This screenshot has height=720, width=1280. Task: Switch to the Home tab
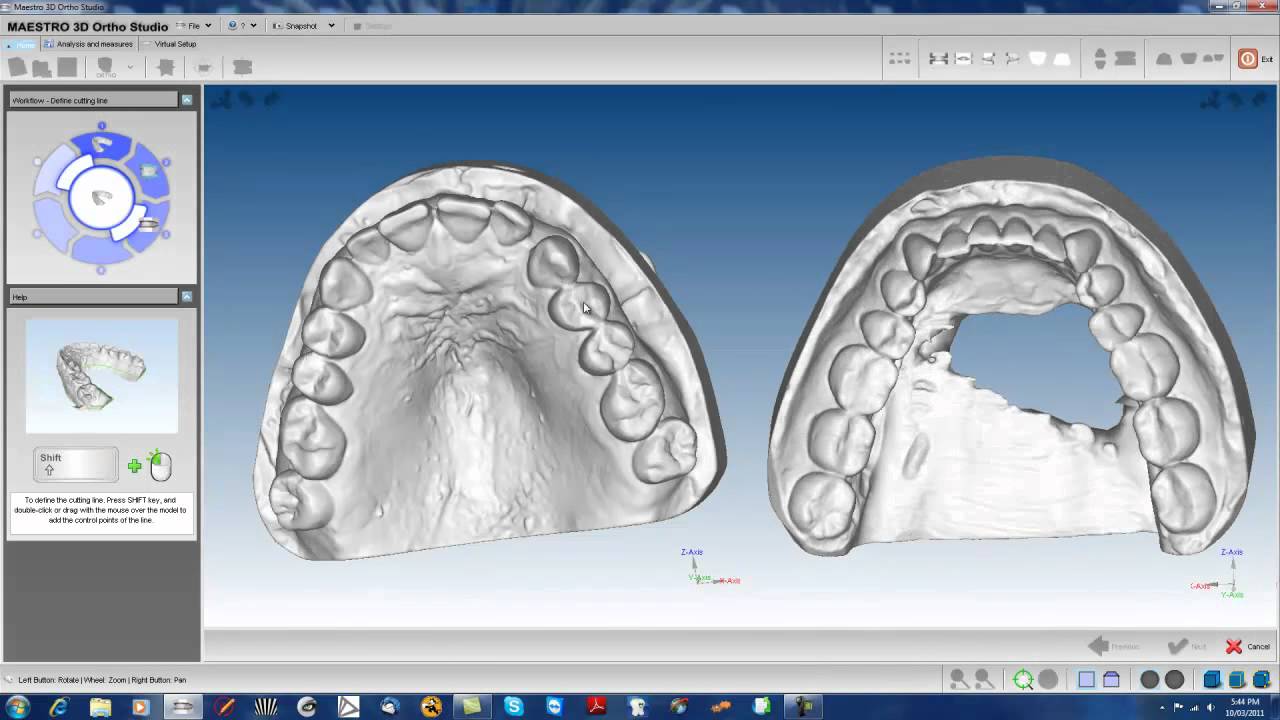click(22, 45)
